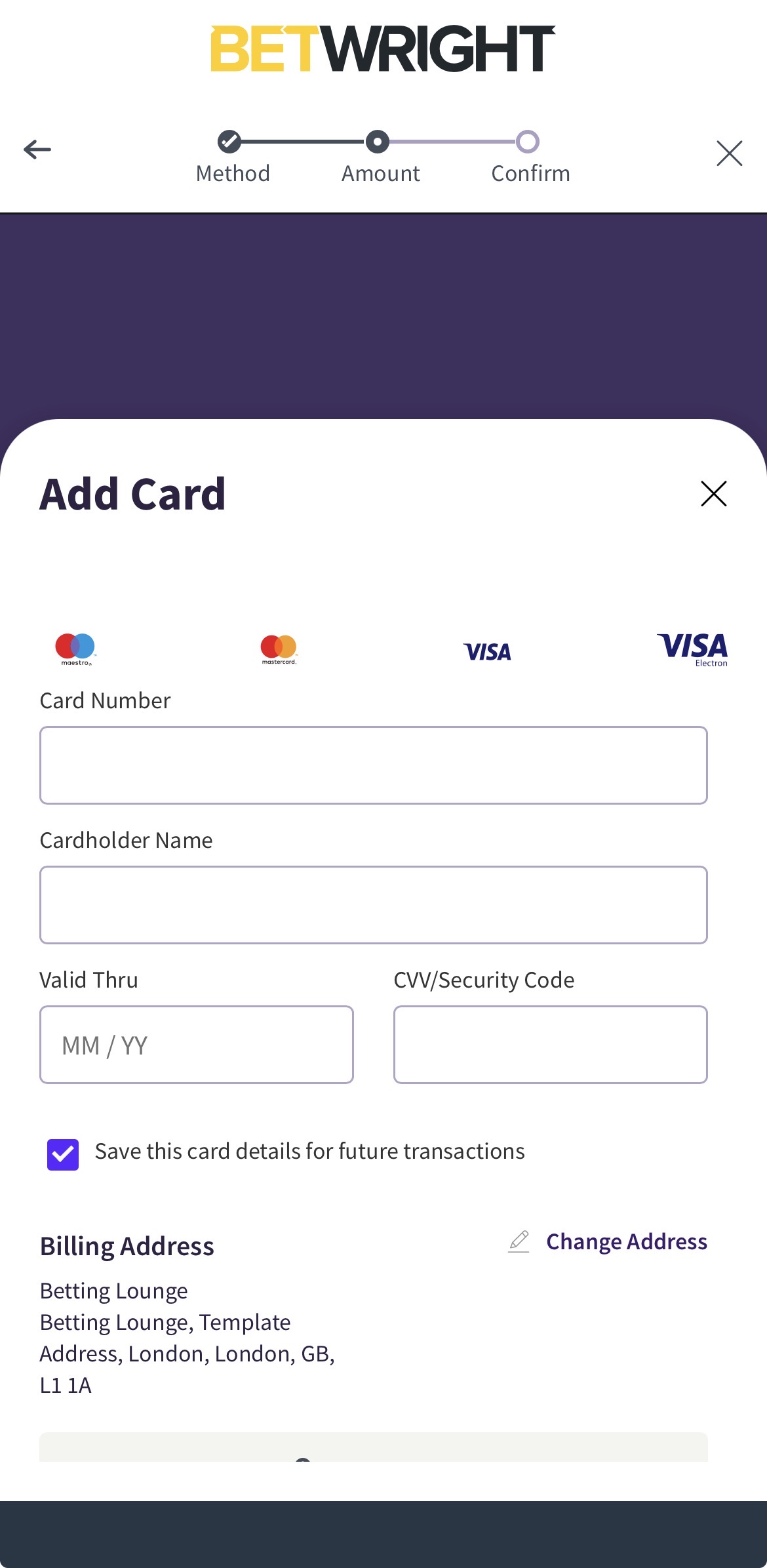Tap the Mastercard logo
The height and width of the screenshot is (1568, 767).
point(279,649)
